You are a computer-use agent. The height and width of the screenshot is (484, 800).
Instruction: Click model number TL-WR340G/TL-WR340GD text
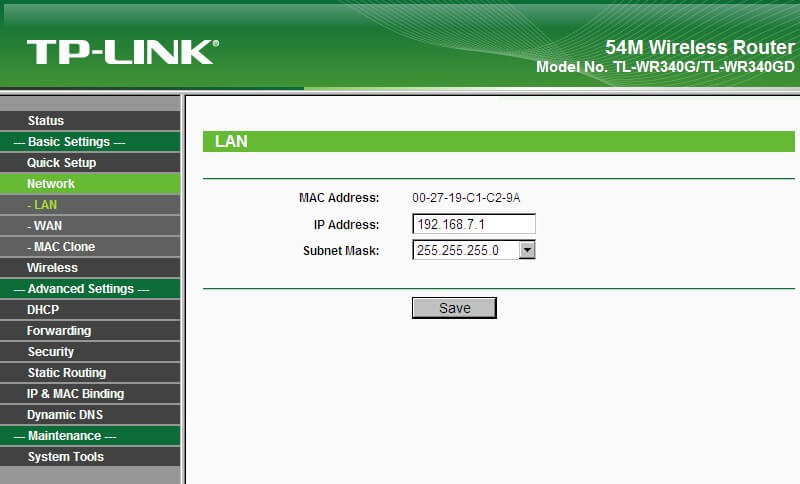[704, 67]
